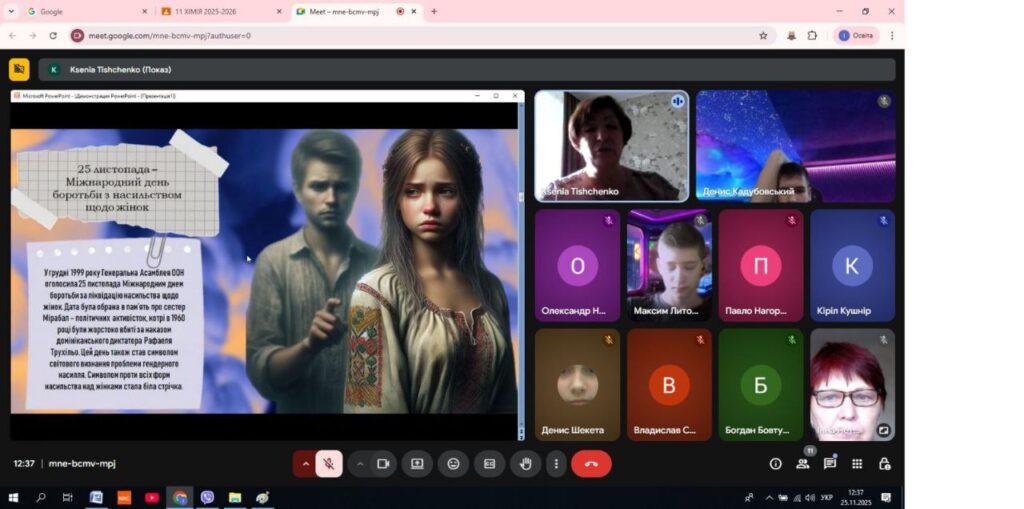The width and height of the screenshot is (1024, 509).
Task: Unmute the microphone in Meet
Action: tap(329, 464)
